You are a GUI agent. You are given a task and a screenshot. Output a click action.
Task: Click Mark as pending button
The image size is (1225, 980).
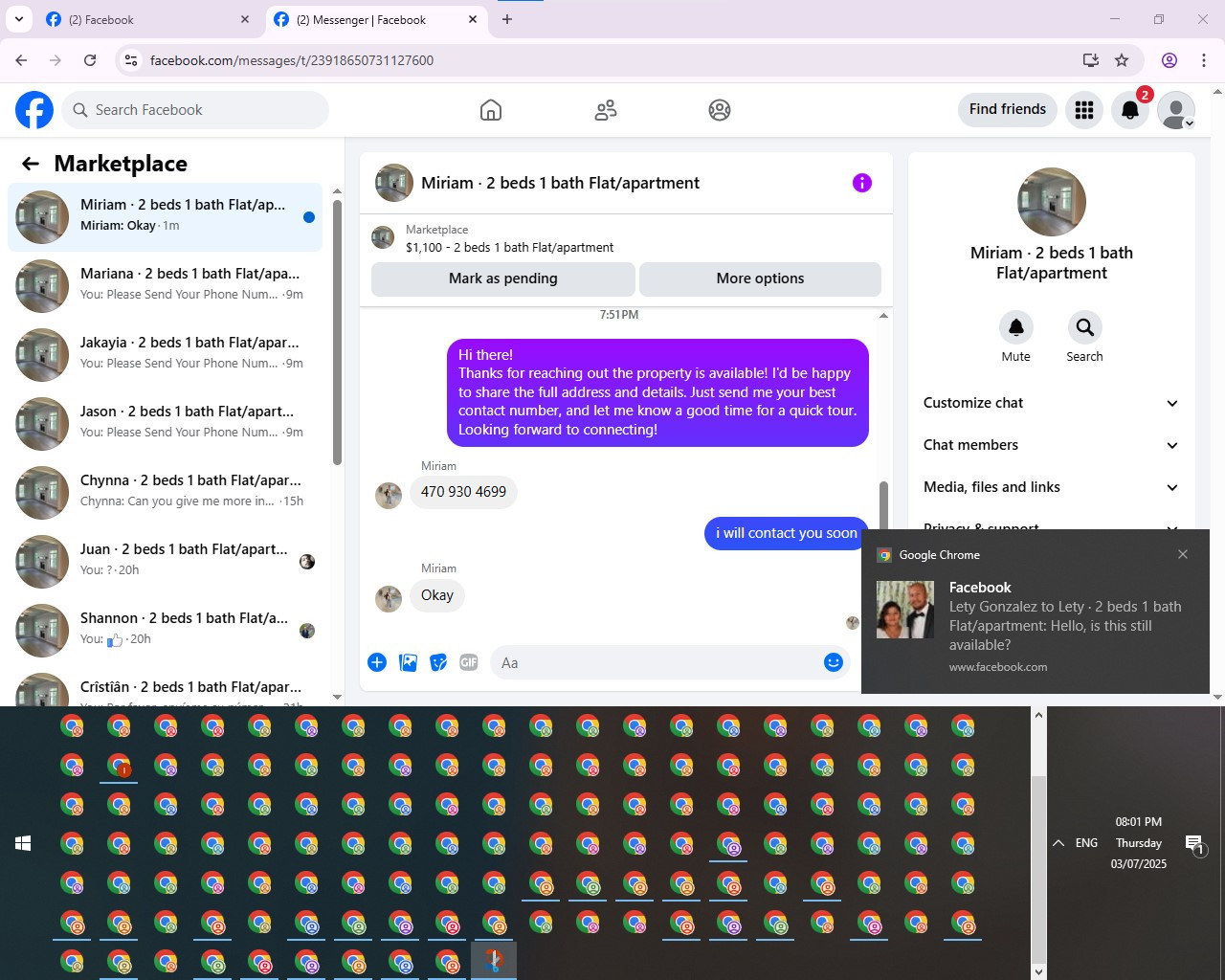(x=503, y=278)
